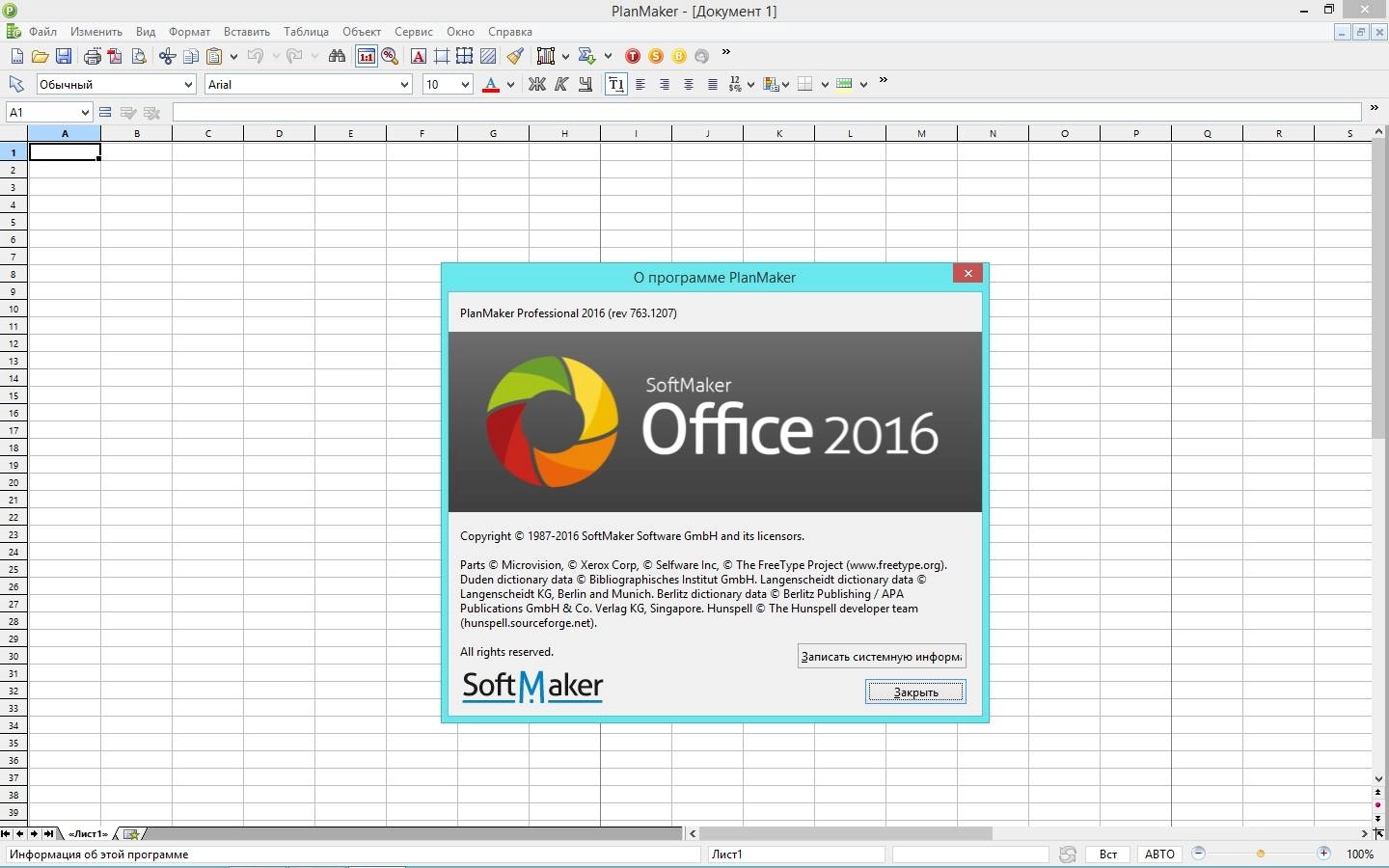Screen dimensions: 1389x868
Task: Click the formula bar function list icon
Action: tap(105, 113)
